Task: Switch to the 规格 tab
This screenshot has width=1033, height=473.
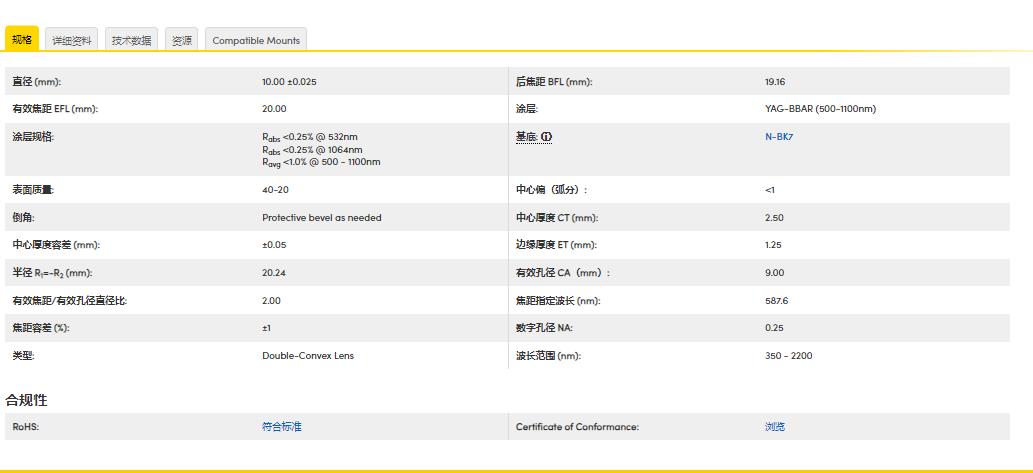Action: click(21, 40)
